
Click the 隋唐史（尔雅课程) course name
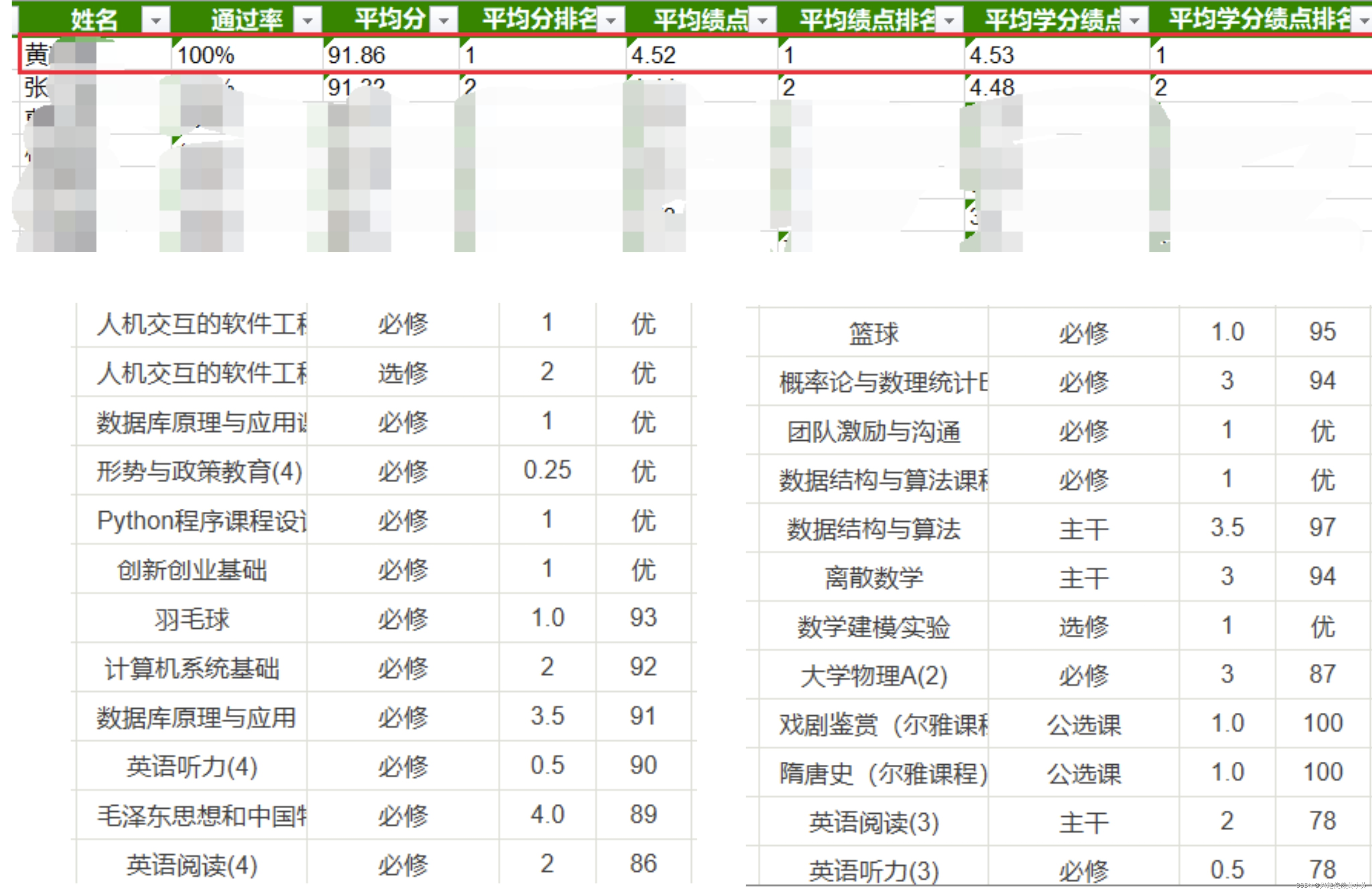click(x=884, y=773)
